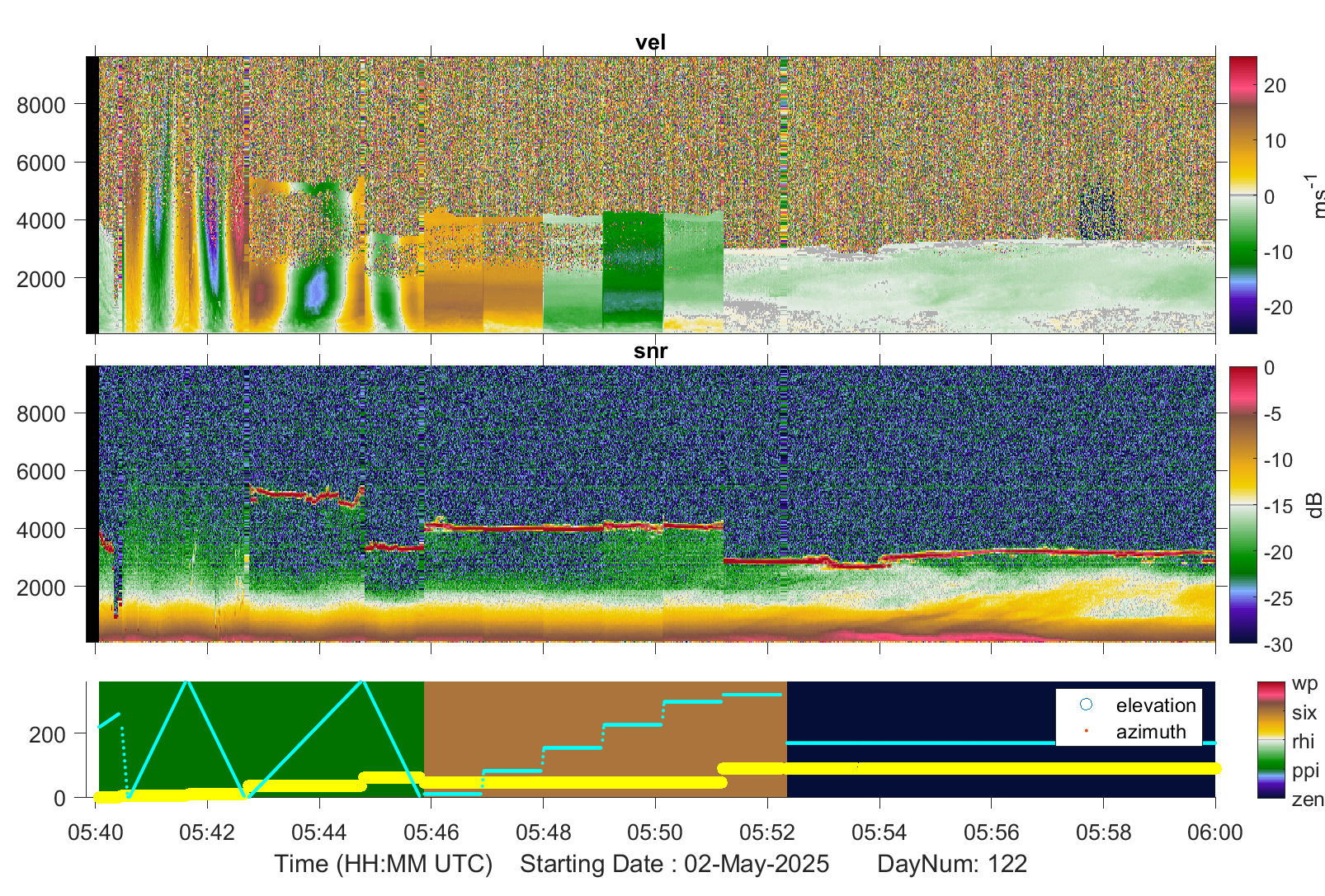The image size is (1325, 896).
Task: Click the "ppi" scan type label
Action: (x=1306, y=771)
